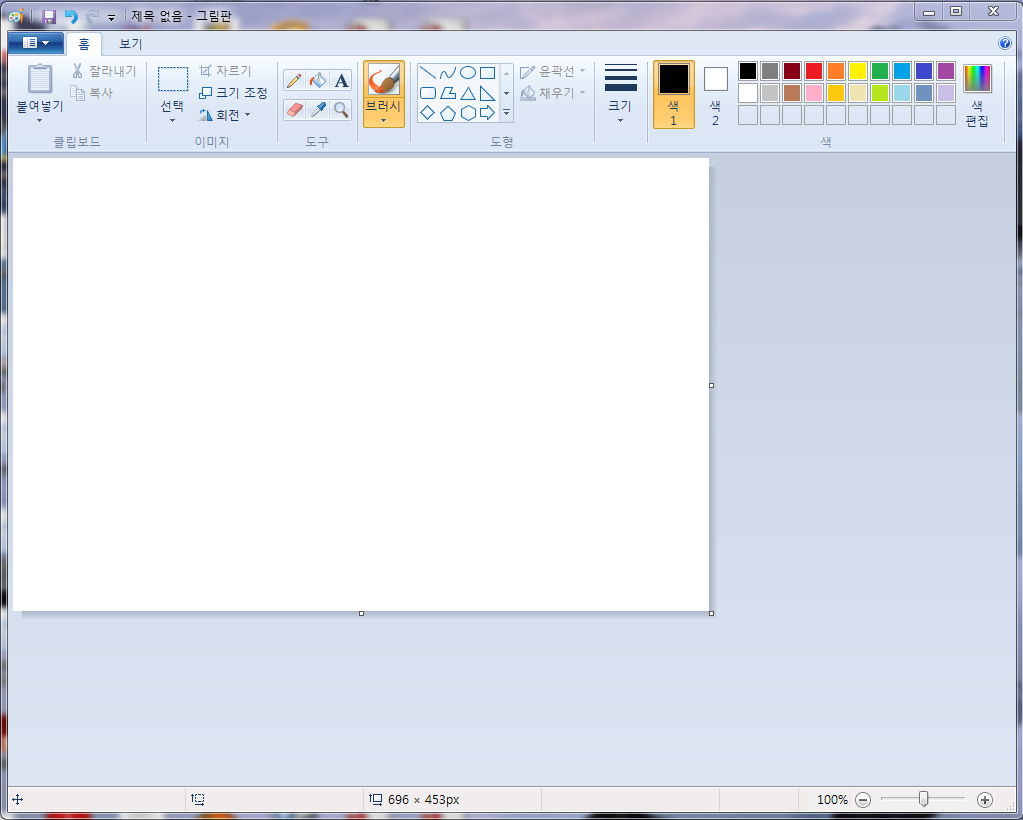This screenshot has height=820, width=1023.
Task: Select the Color picker eyedropper tool
Action: pyautogui.click(x=318, y=109)
